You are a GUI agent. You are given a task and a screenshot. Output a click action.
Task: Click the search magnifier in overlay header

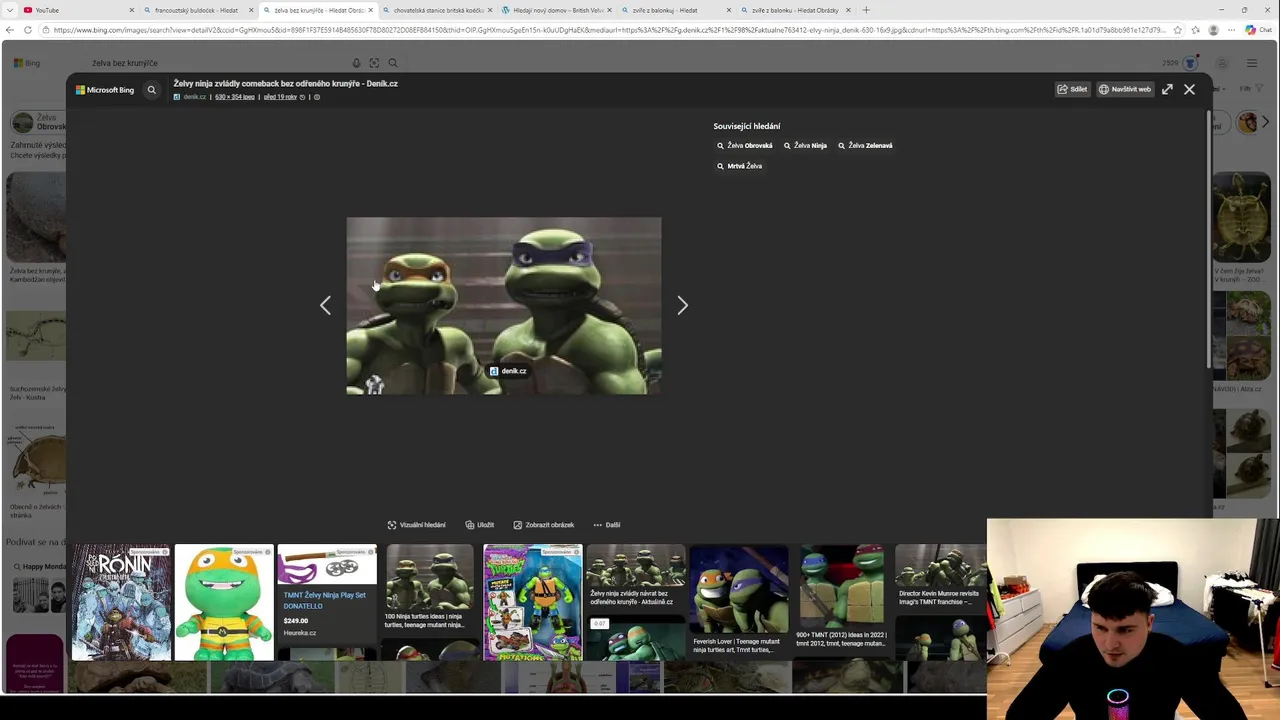point(152,90)
